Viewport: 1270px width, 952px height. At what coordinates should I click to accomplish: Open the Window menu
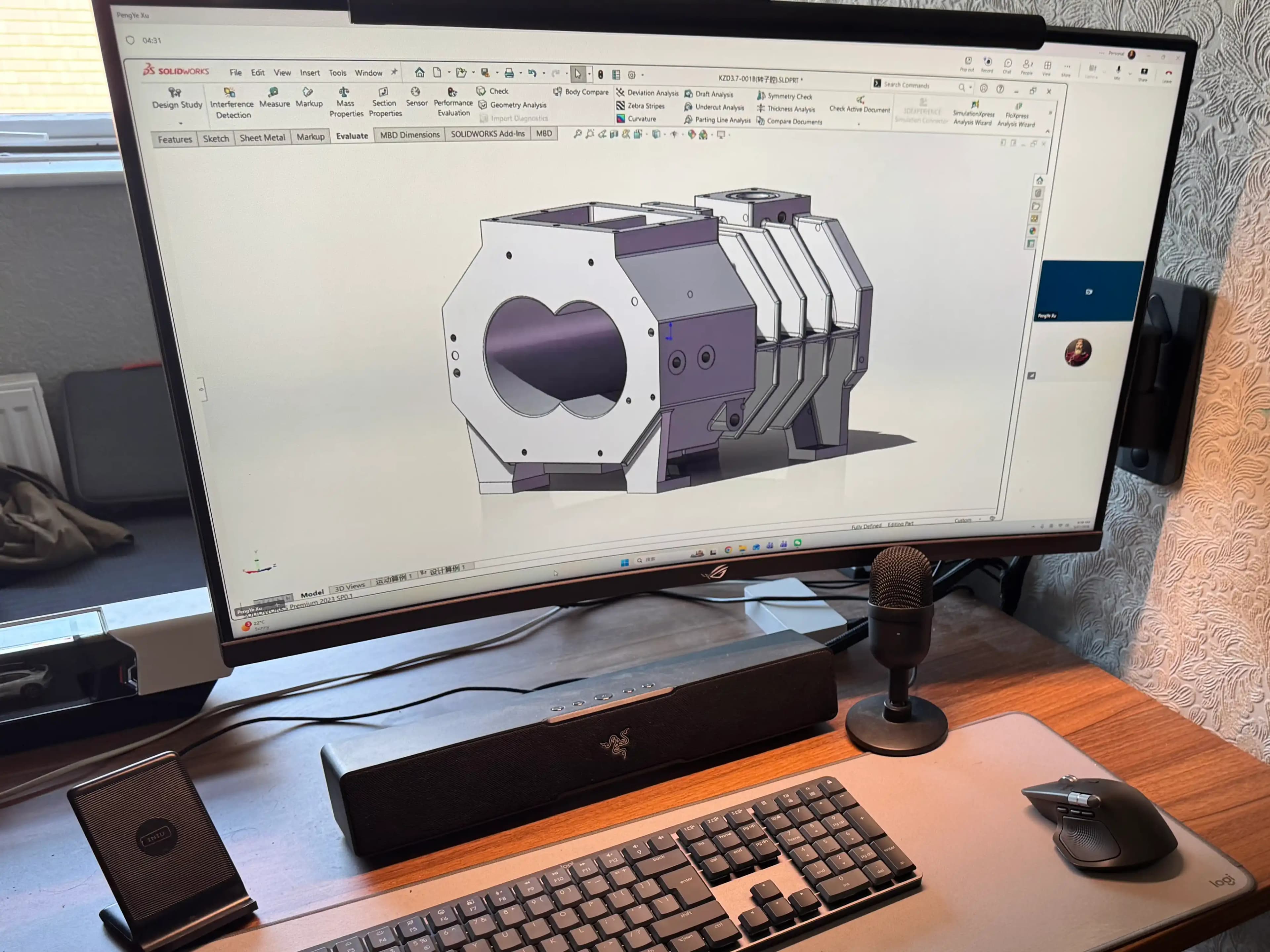[368, 72]
